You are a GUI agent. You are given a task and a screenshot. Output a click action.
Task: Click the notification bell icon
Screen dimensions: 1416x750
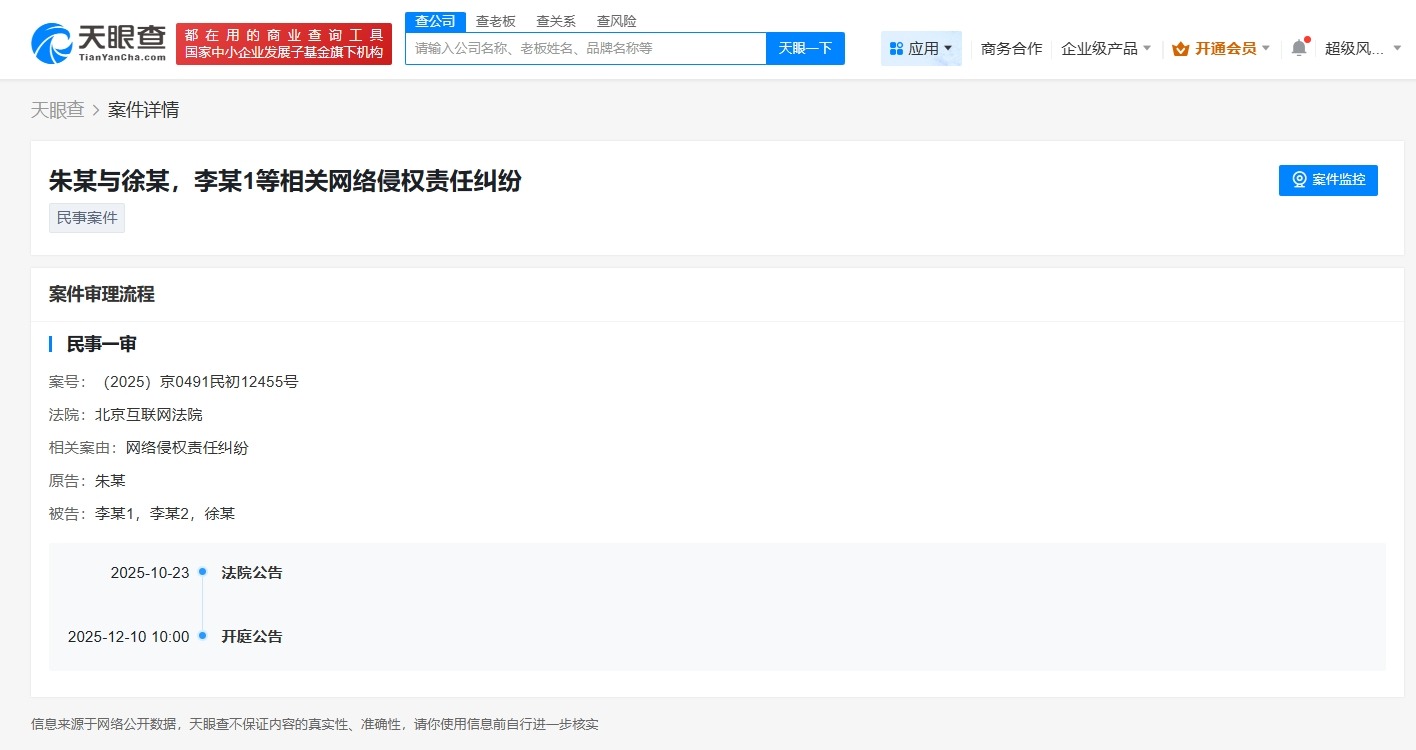coord(1298,46)
